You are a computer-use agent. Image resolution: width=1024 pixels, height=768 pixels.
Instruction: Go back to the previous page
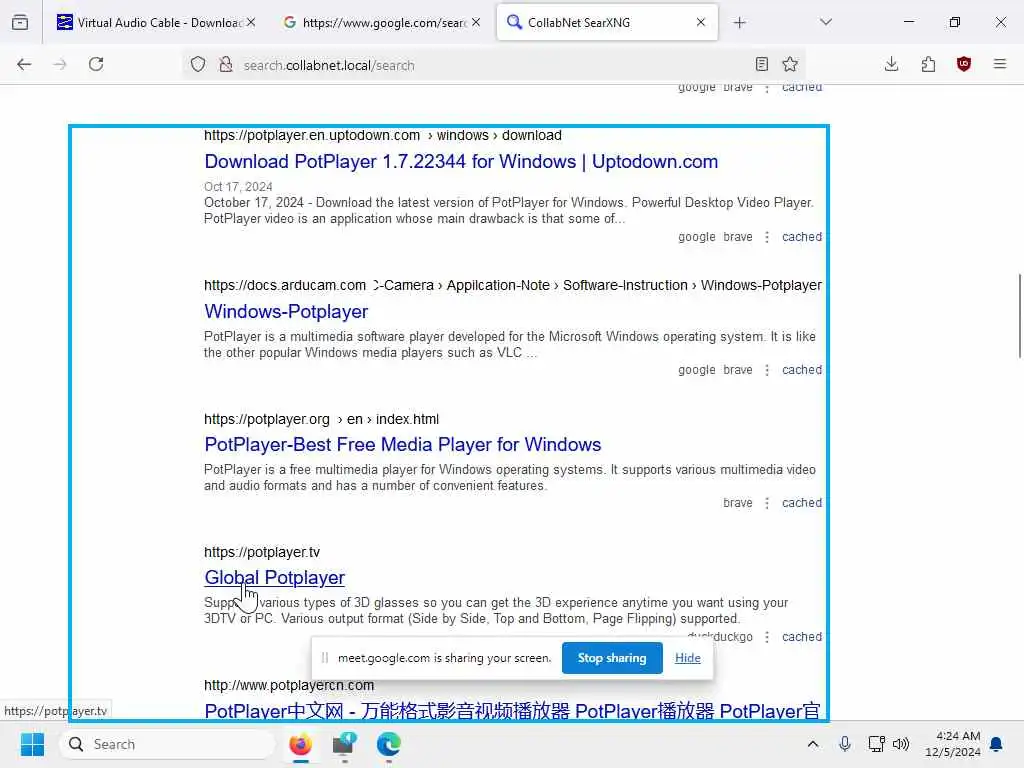point(24,64)
